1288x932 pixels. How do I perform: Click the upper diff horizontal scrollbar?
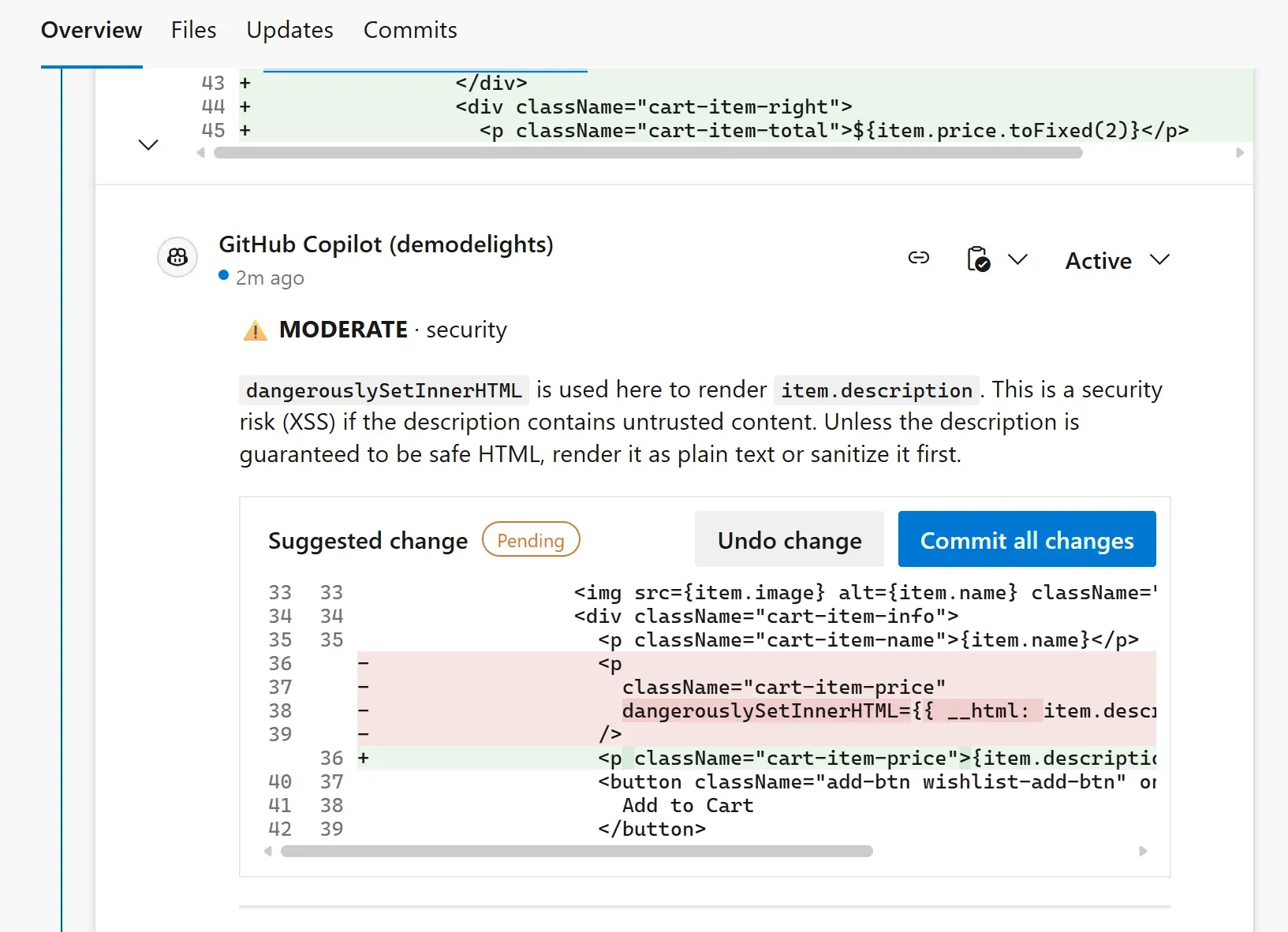tap(648, 153)
